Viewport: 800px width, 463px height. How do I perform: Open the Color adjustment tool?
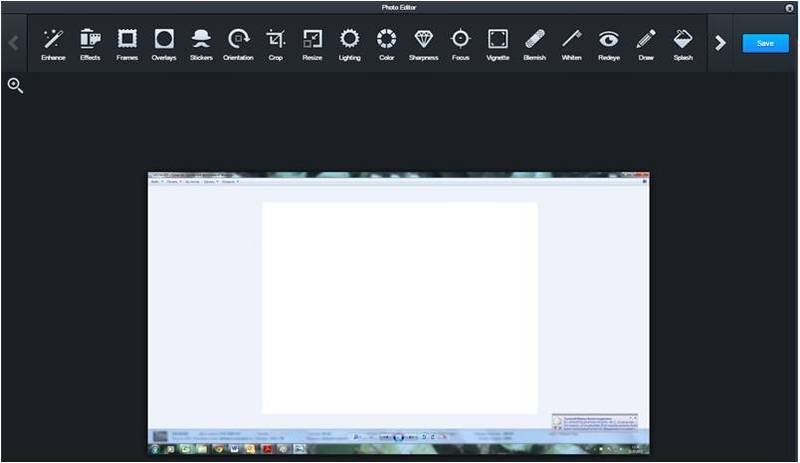pos(386,41)
